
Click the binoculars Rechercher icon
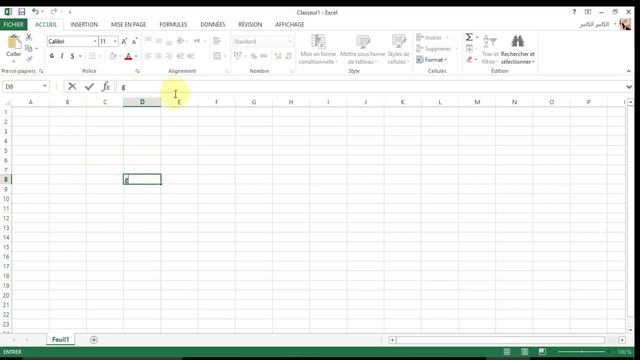click(518, 41)
